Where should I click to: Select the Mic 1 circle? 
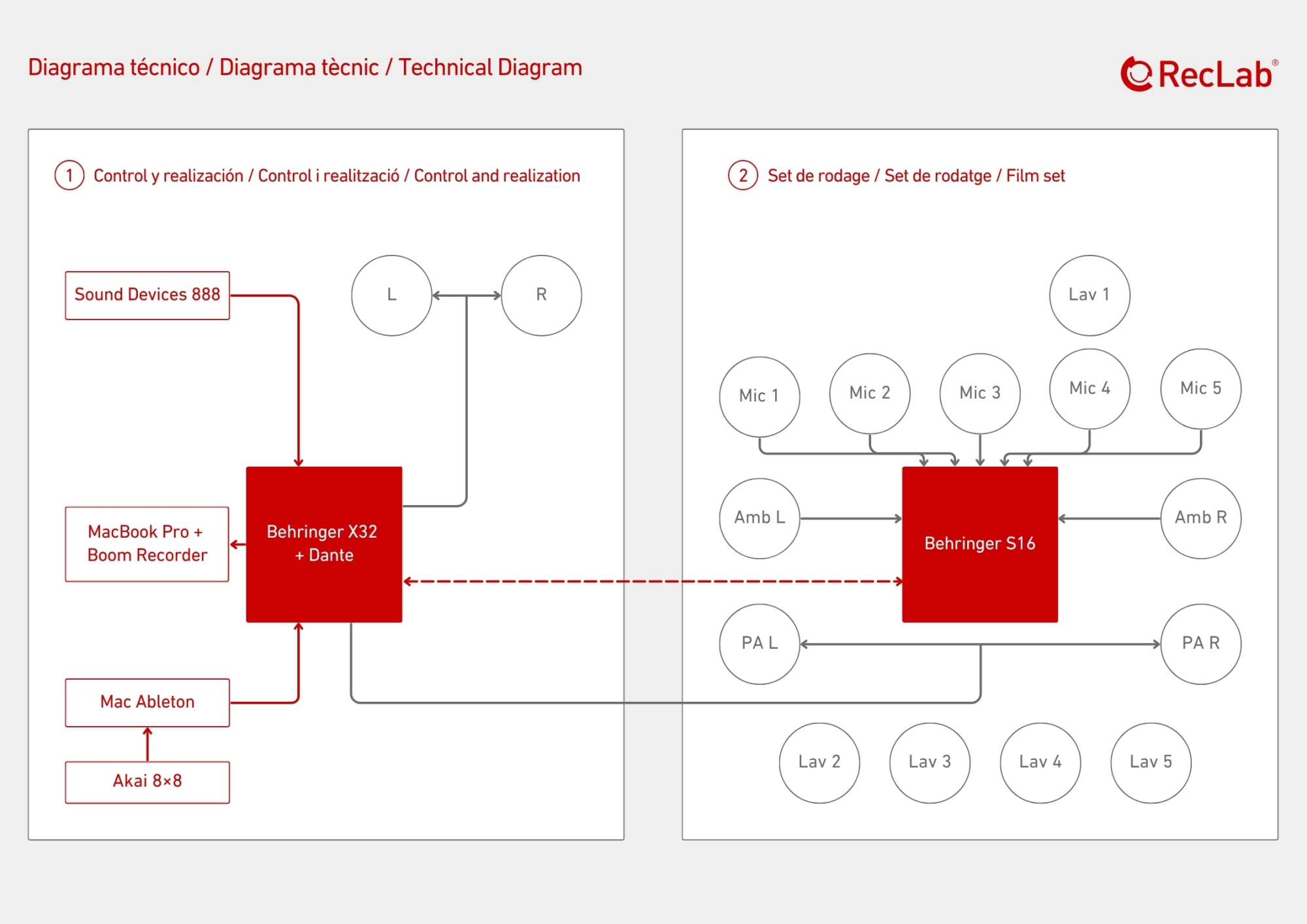point(759,397)
